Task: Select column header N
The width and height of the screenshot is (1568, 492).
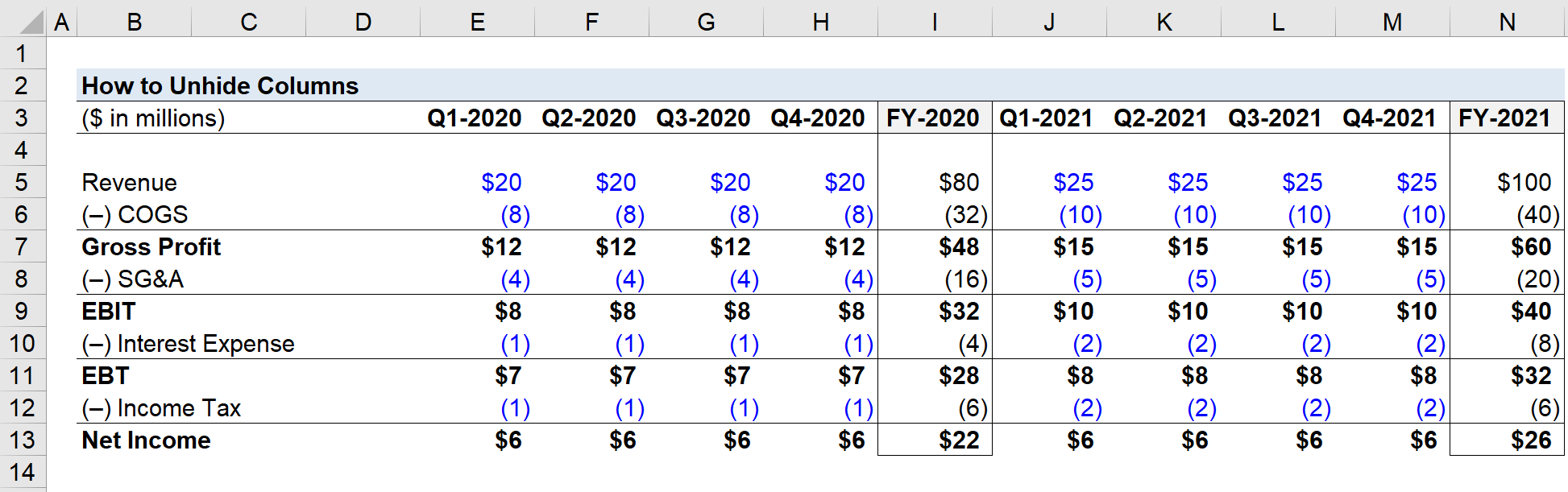Action: tap(1506, 22)
